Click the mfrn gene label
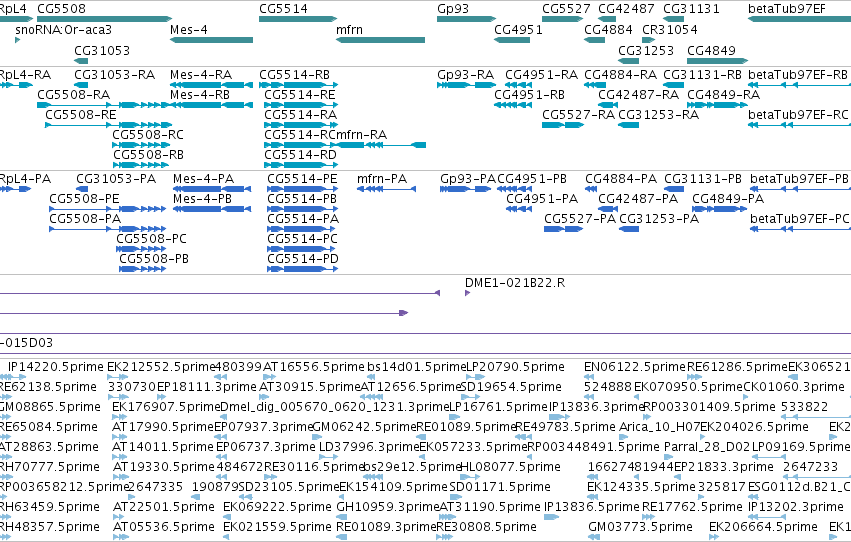 click(x=349, y=29)
